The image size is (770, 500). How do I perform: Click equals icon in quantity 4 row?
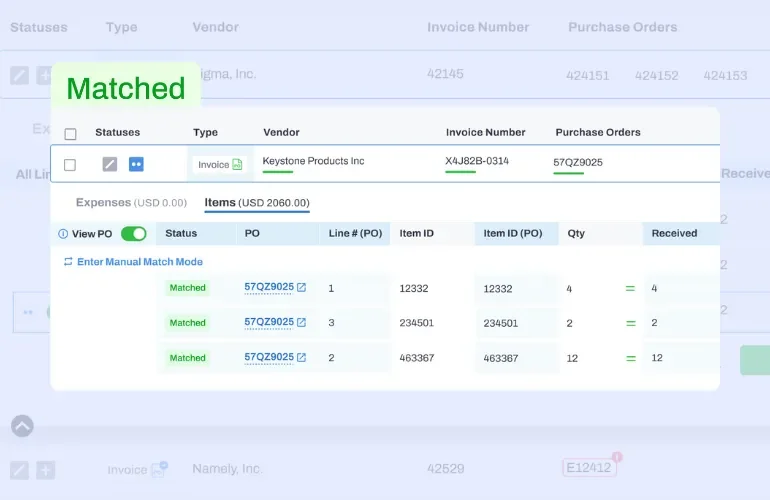coord(630,288)
